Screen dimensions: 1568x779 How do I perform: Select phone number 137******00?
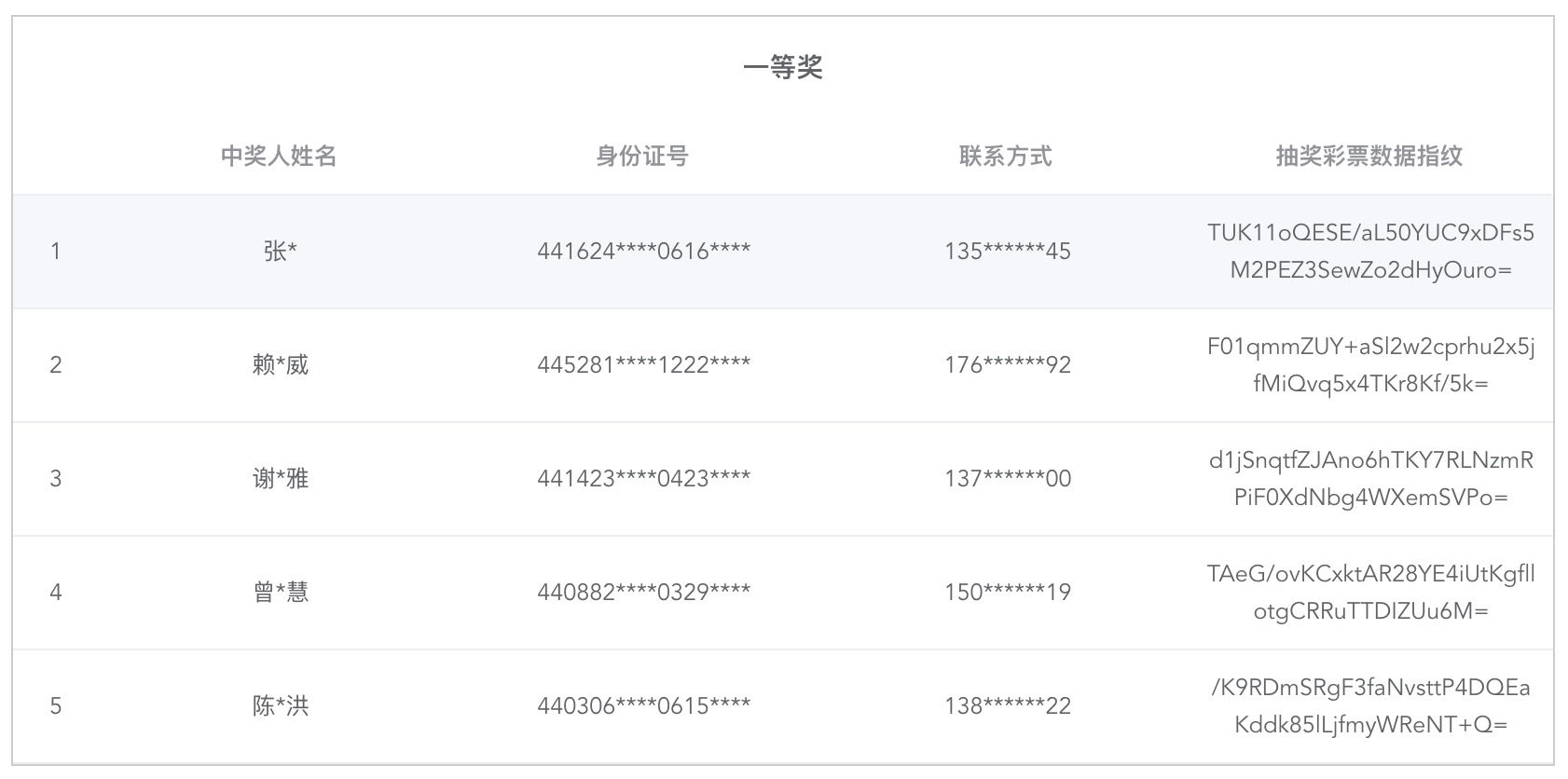(x=1007, y=478)
